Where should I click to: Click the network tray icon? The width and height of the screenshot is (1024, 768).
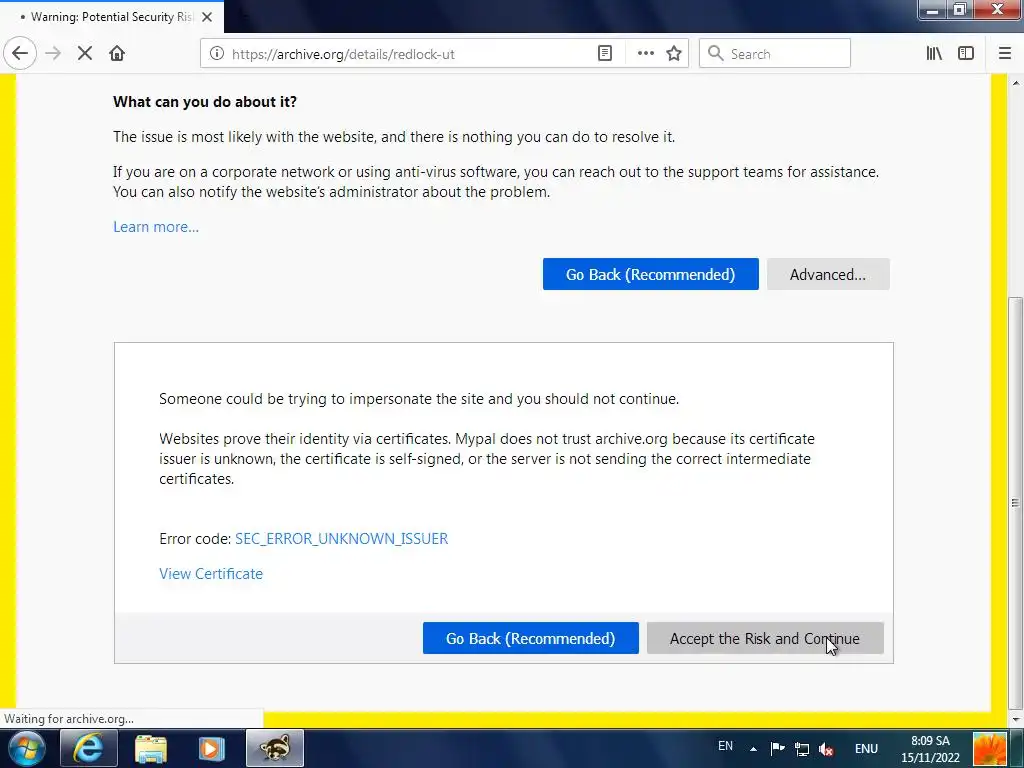[x=802, y=749]
